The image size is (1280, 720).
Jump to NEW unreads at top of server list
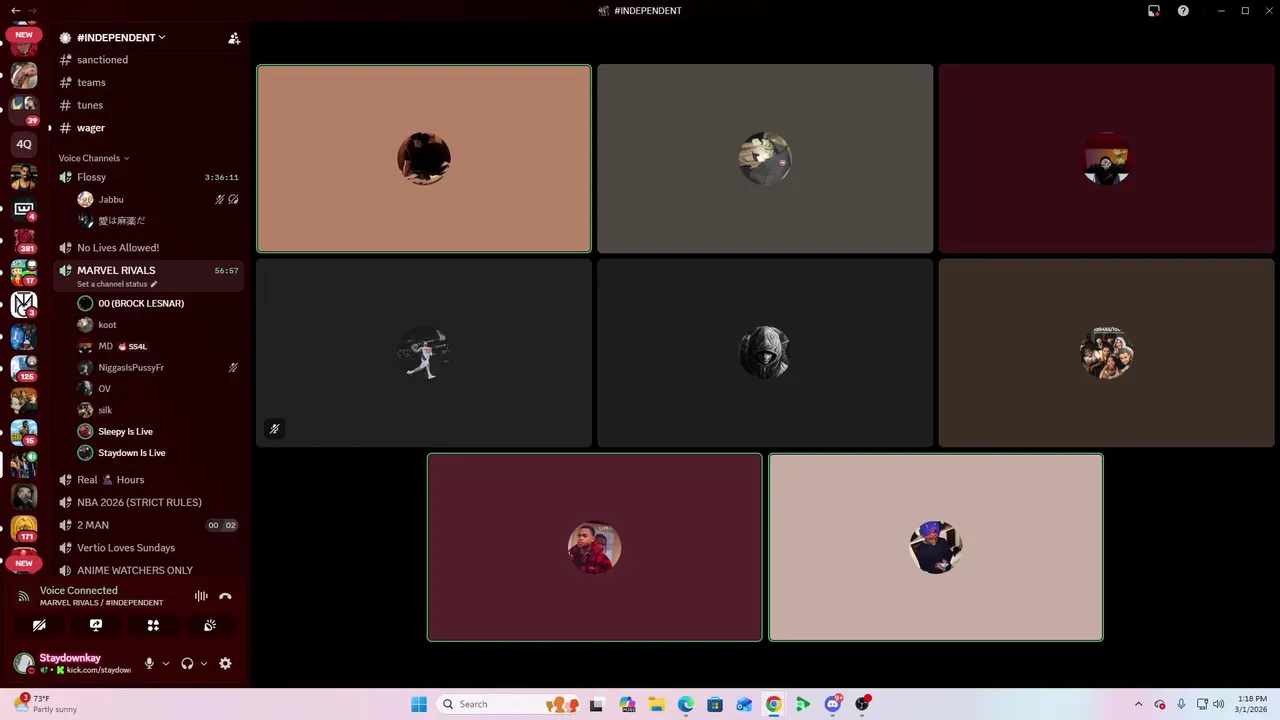tap(24, 35)
